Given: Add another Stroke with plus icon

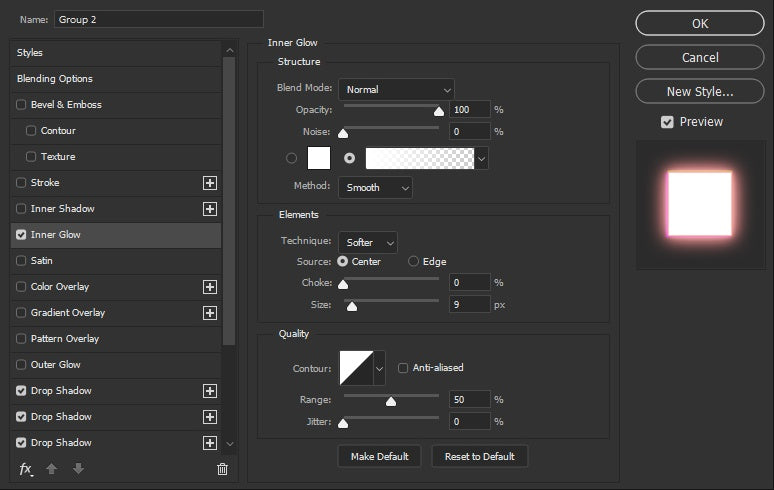Looking at the screenshot, I should (x=210, y=183).
